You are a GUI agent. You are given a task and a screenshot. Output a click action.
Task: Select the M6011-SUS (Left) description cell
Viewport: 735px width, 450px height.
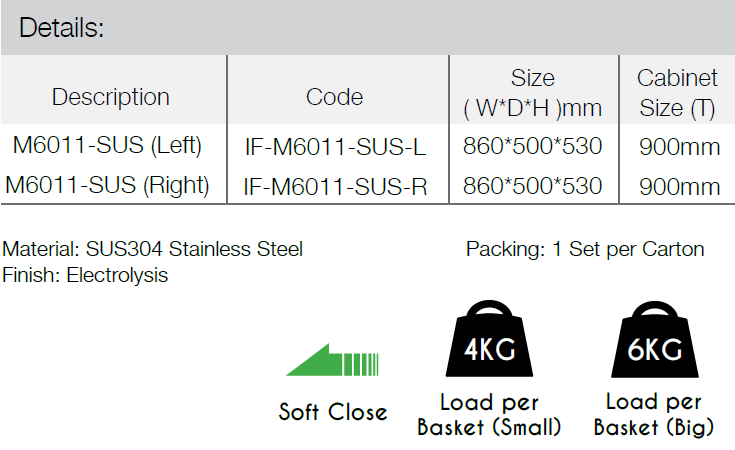(x=107, y=145)
